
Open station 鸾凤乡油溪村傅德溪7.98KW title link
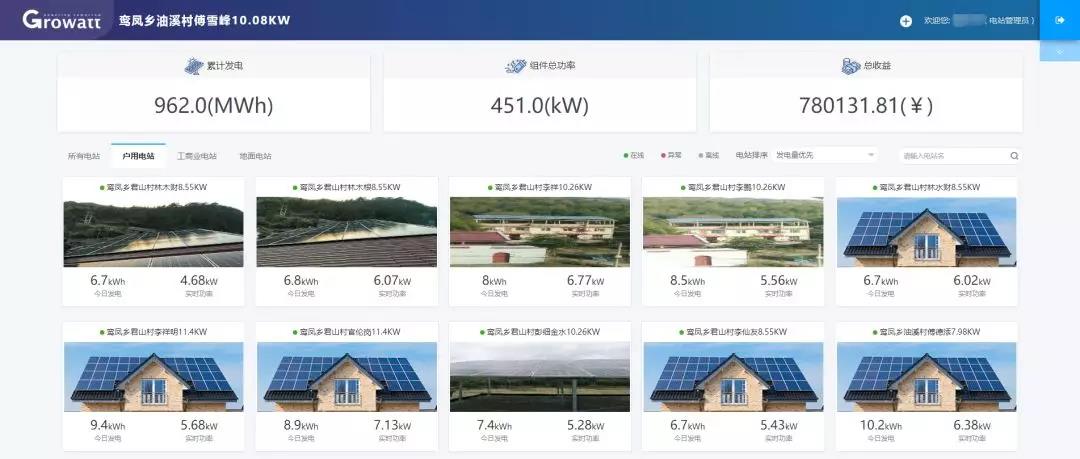coord(928,331)
